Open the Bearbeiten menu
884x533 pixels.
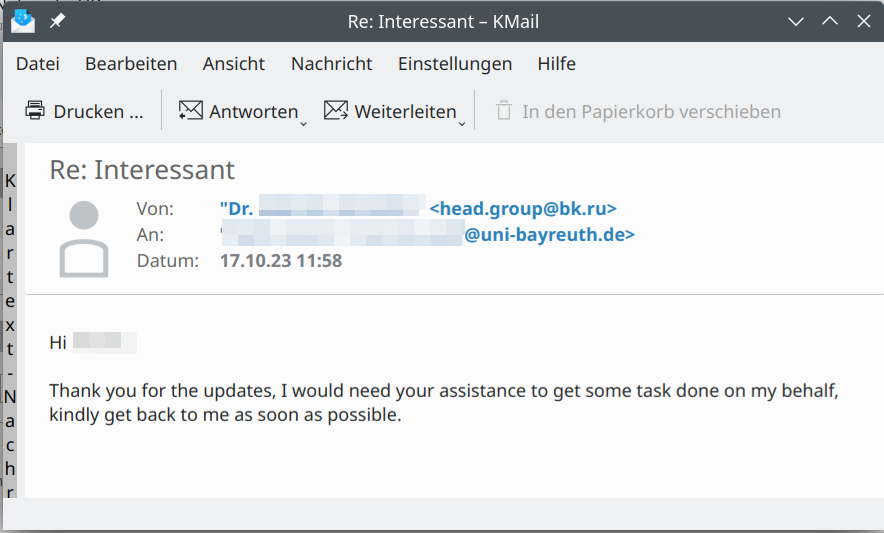(x=131, y=64)
